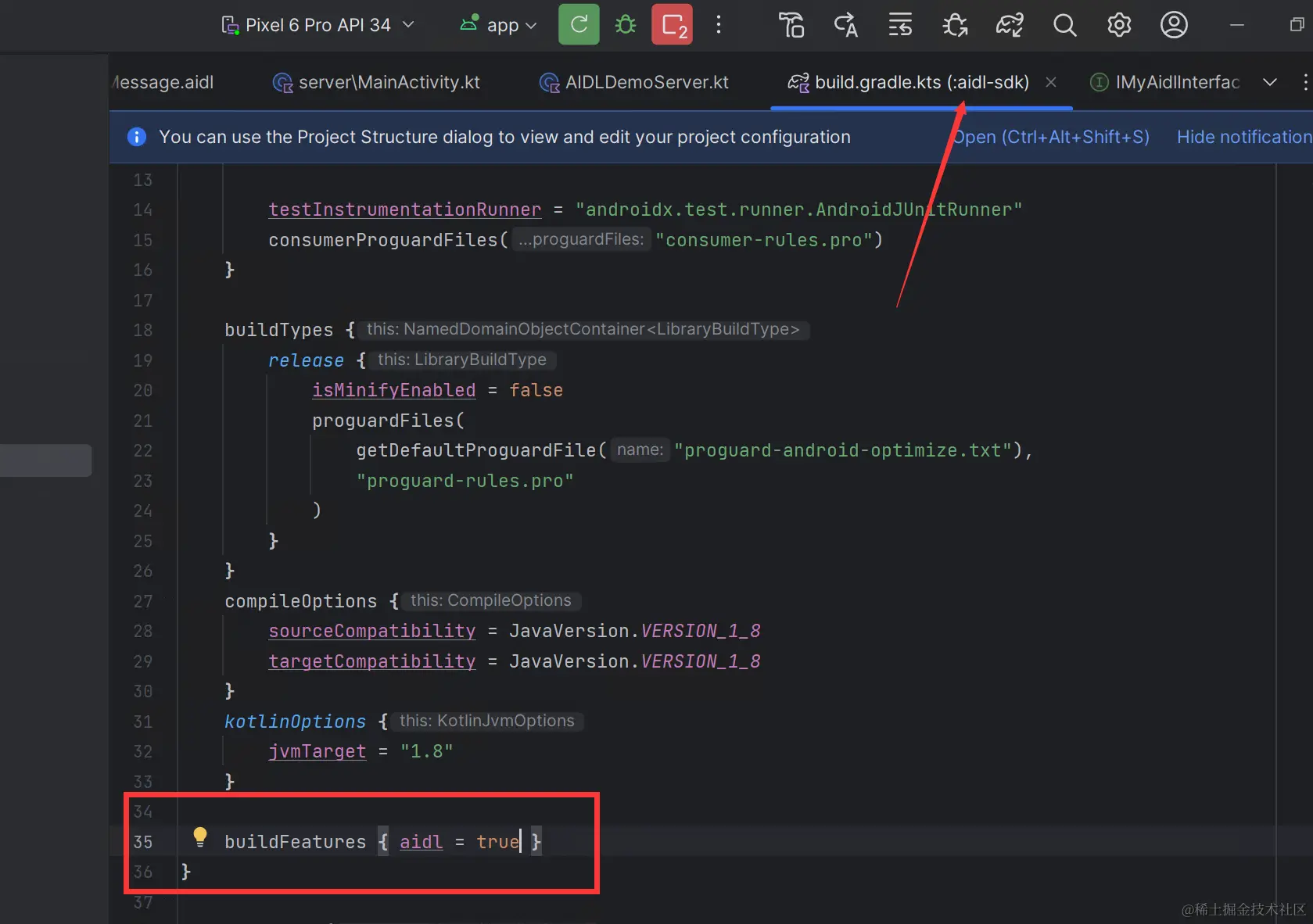This screenshot has height=924, width=1313.
Task: Click proguardFiles( on line 21
Action: 388,421
